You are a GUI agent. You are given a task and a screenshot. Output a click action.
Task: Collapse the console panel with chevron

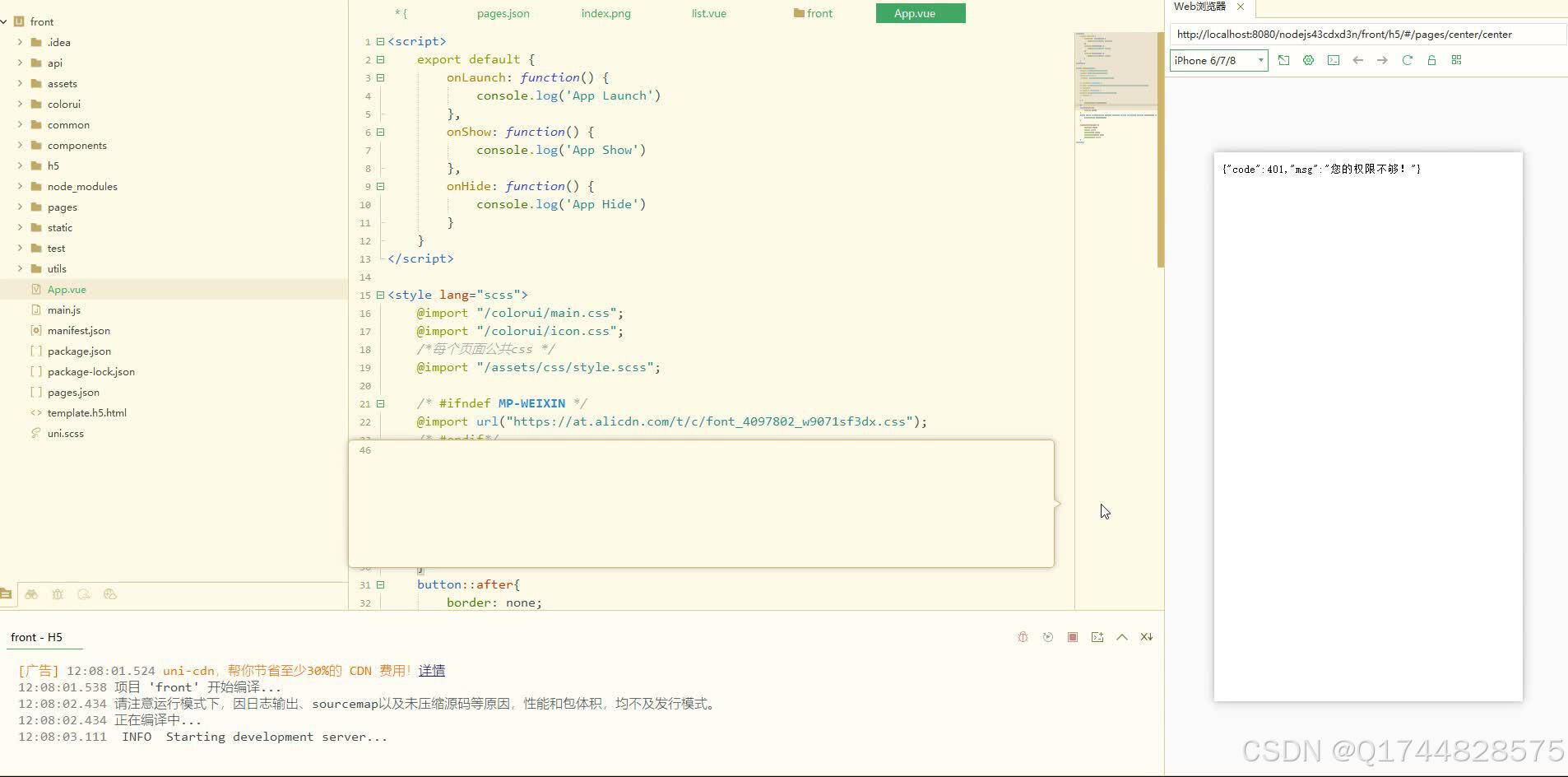(1122, 637)
